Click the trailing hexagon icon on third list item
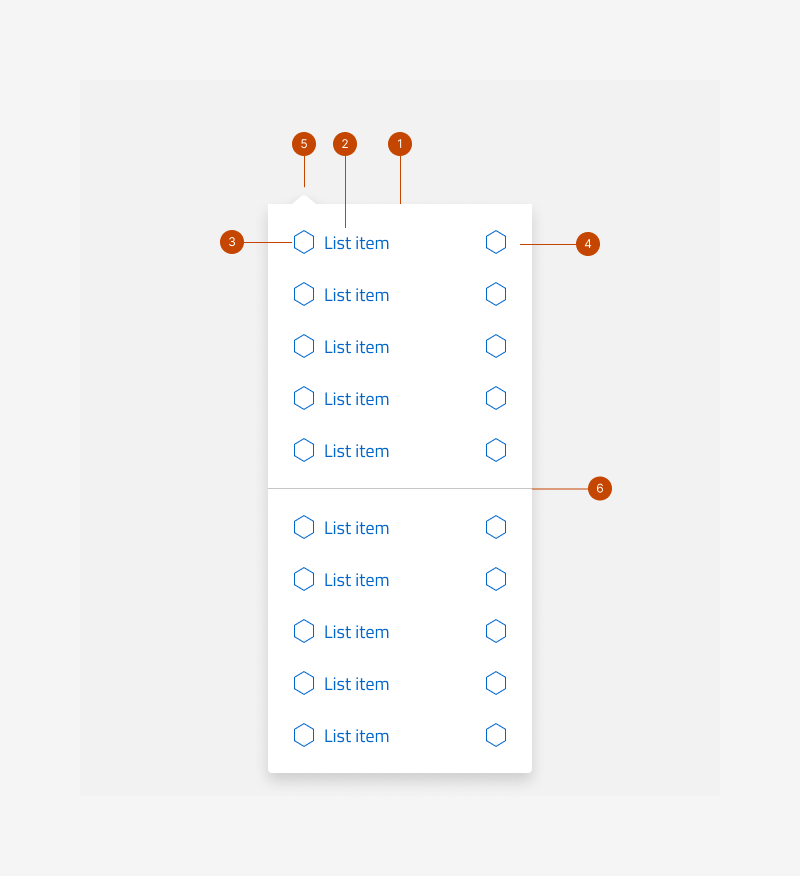 pos(496,345)
